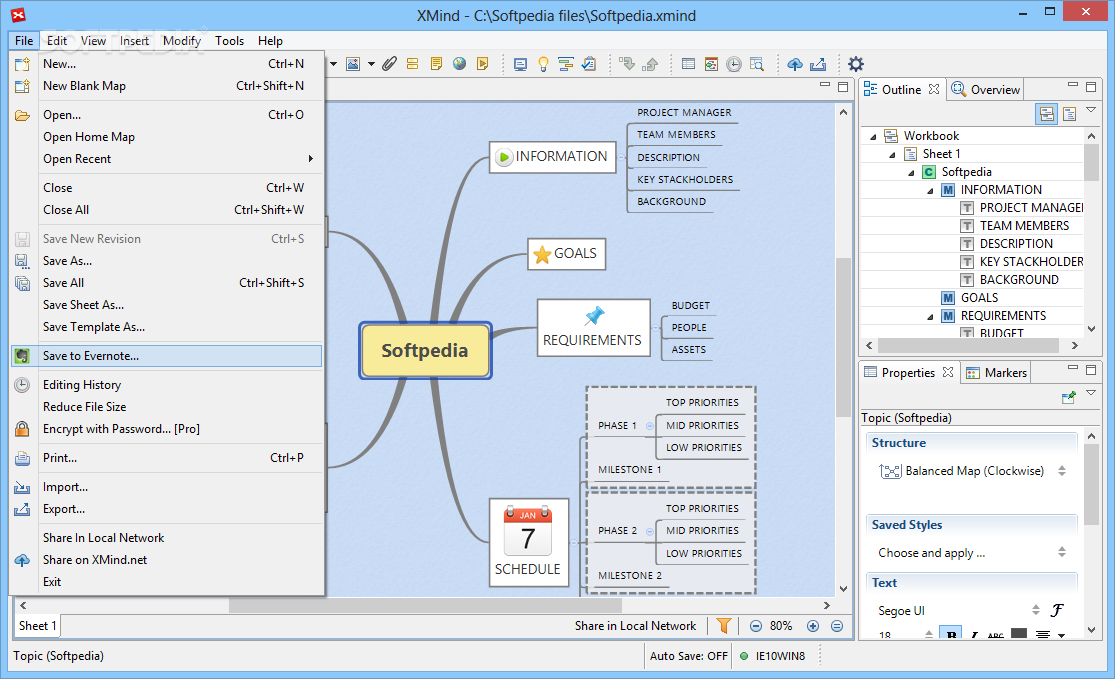1115x679 pixels.
Task: Click the search magnifier toolbar icon
Action: click(757, 65)
